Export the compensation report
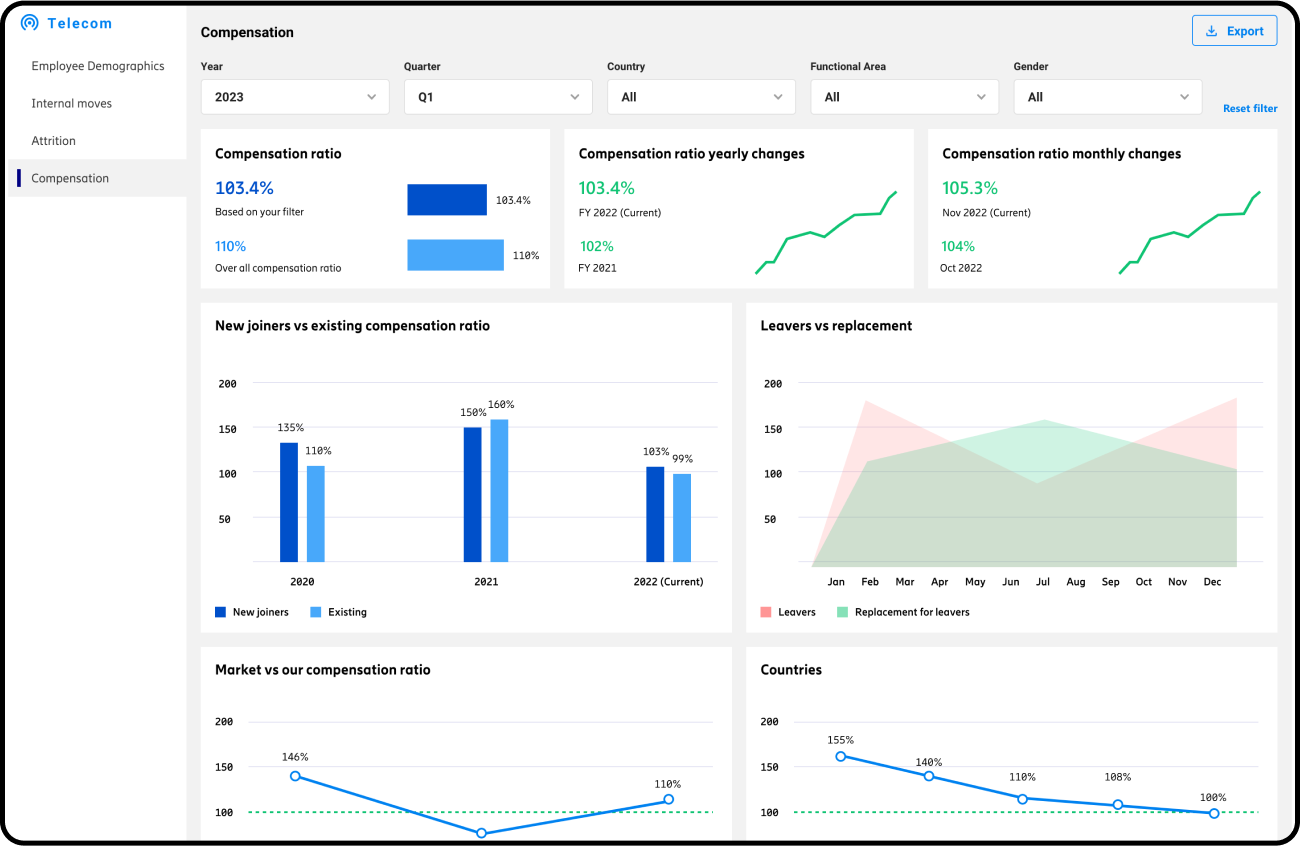The image size is (1300, 846). pyautogui.click(x=1235, y=31)
